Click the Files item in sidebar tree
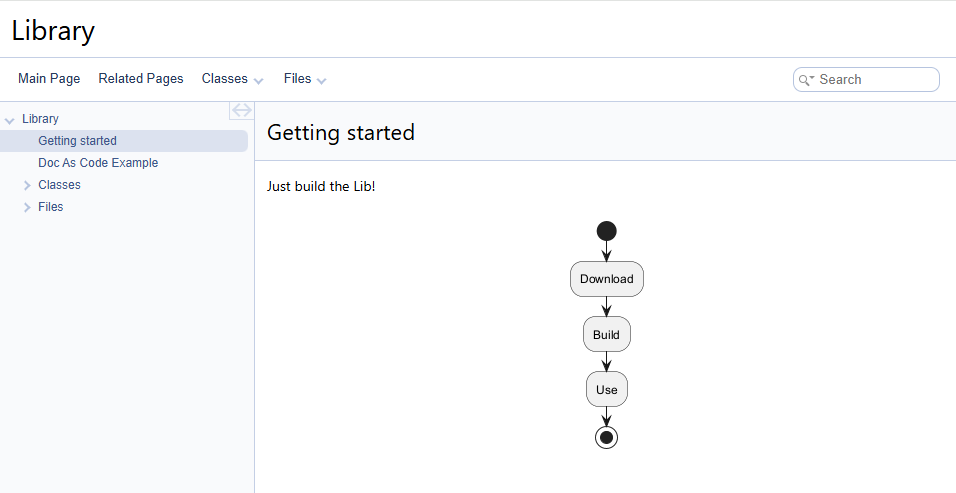 point(50,207)
